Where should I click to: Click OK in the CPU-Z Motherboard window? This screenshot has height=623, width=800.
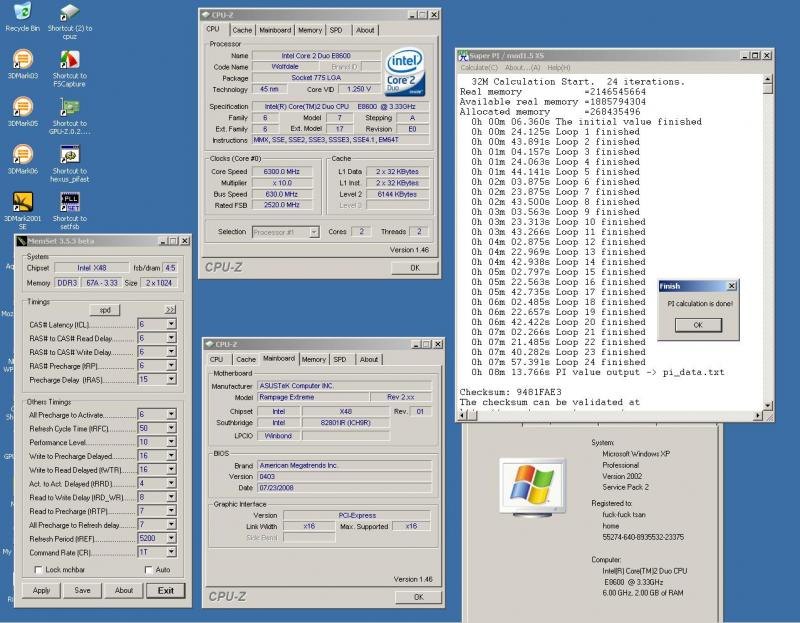point(418,597)
